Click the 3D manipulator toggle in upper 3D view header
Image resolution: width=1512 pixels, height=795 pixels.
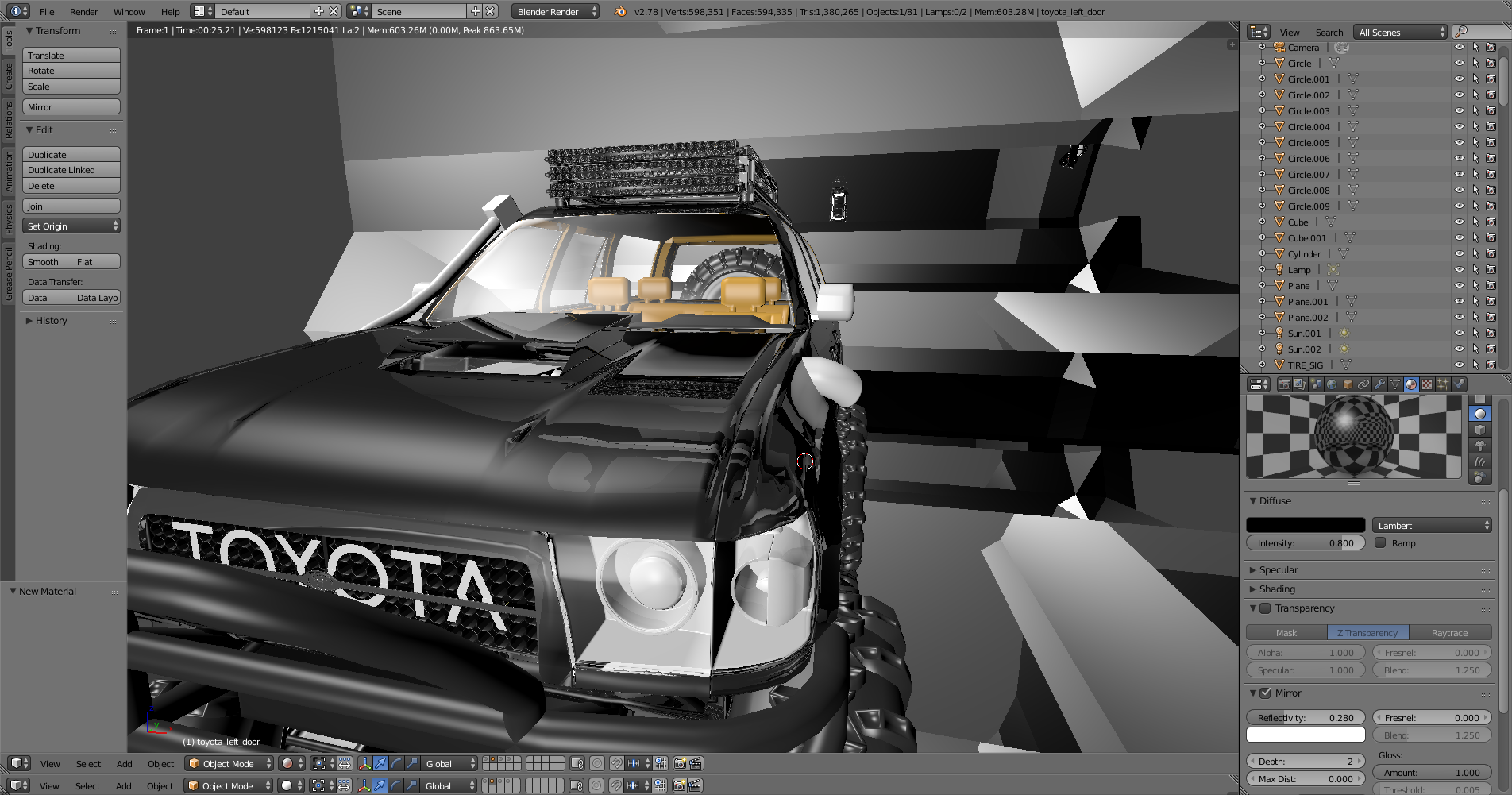(364, 763)
